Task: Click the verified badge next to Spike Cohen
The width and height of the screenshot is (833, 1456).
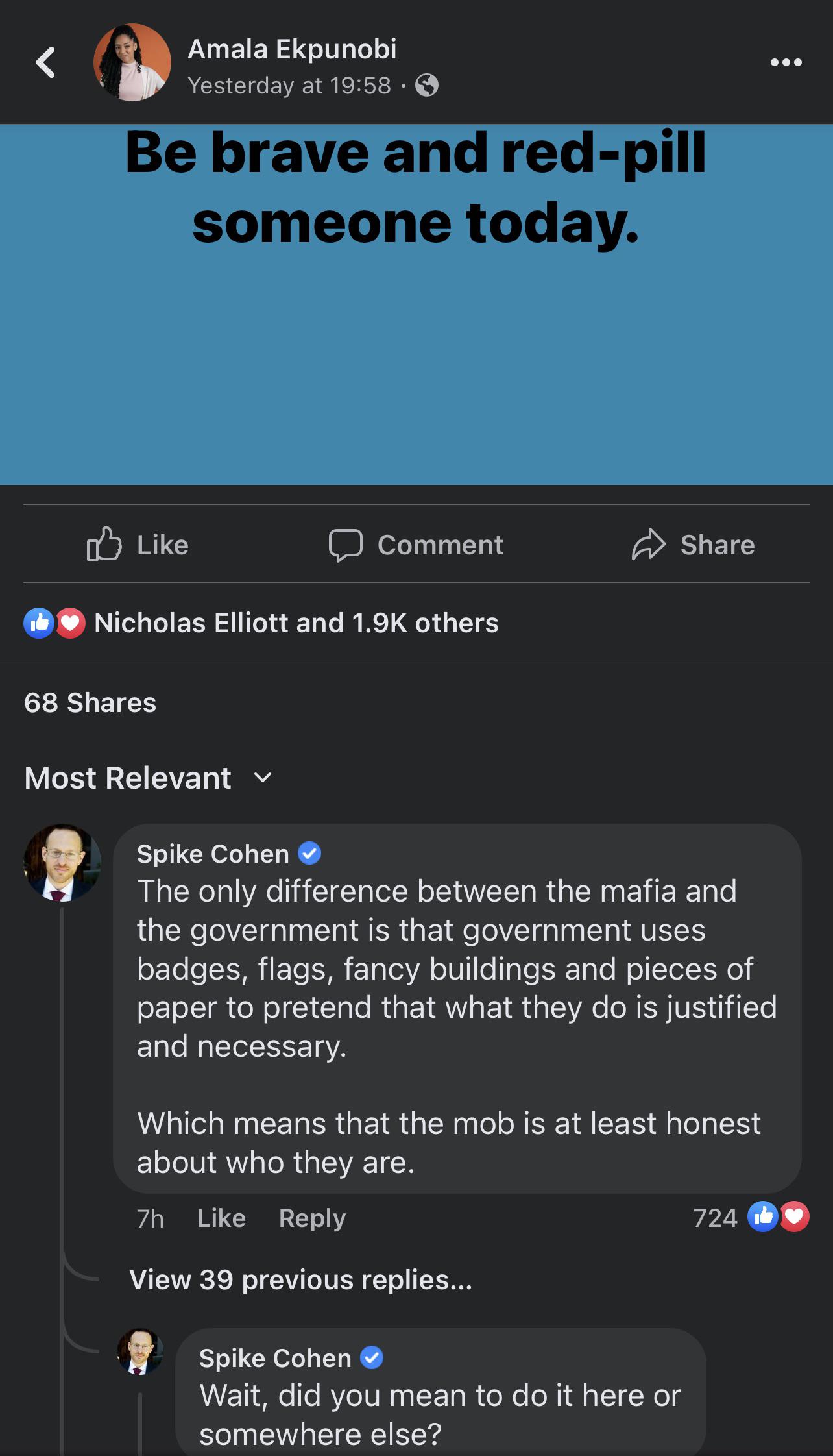Action: (309, 854)
